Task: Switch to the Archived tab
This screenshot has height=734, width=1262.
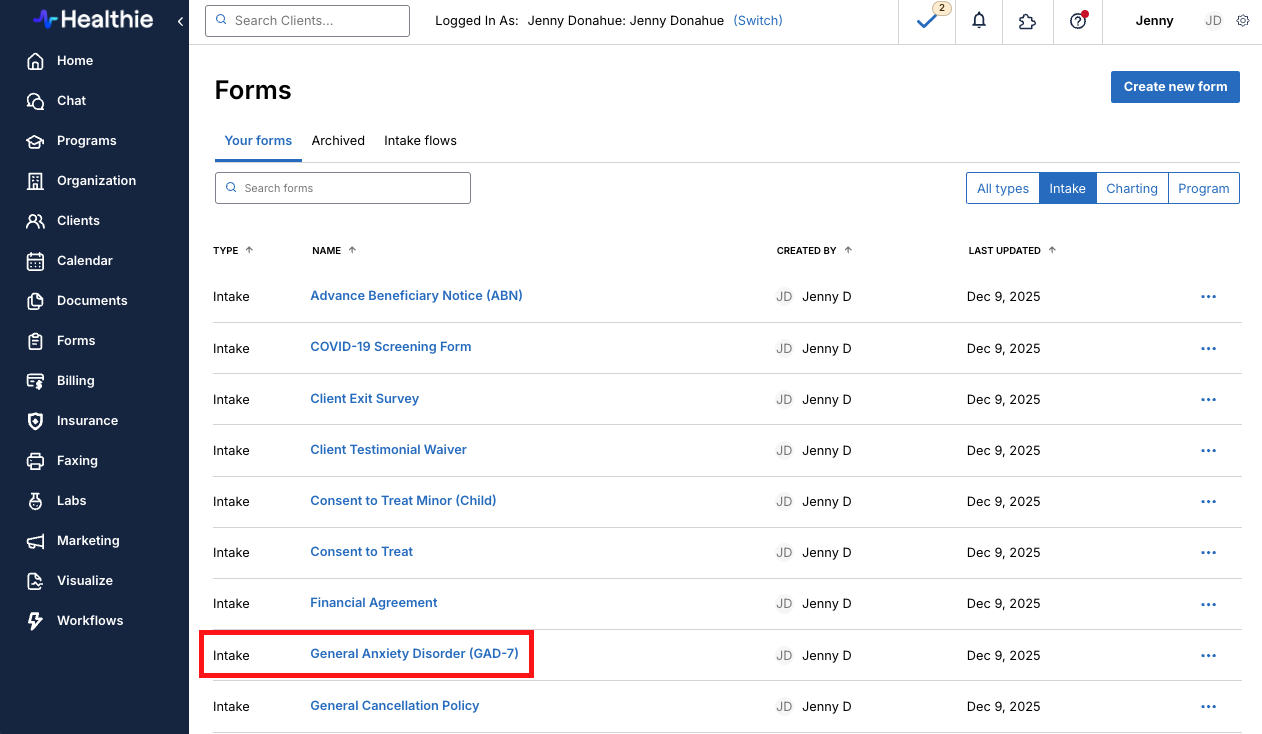Action: (338, 140)
